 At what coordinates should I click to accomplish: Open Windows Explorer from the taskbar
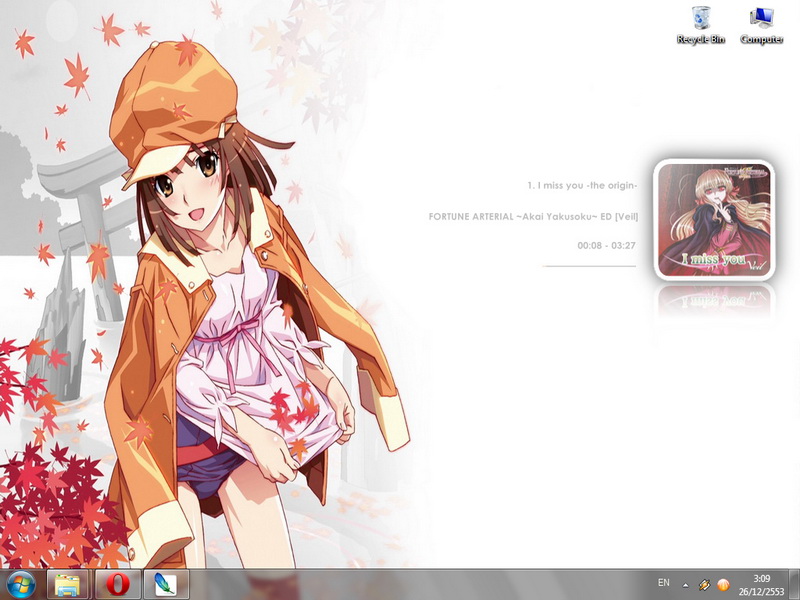click(67, 585)
